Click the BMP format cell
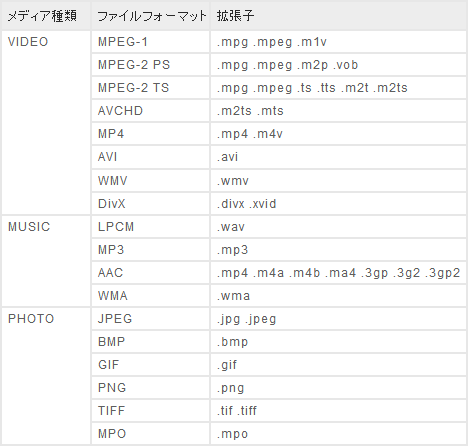Screen dimensions: 468x446 click(x=151, y=342)
